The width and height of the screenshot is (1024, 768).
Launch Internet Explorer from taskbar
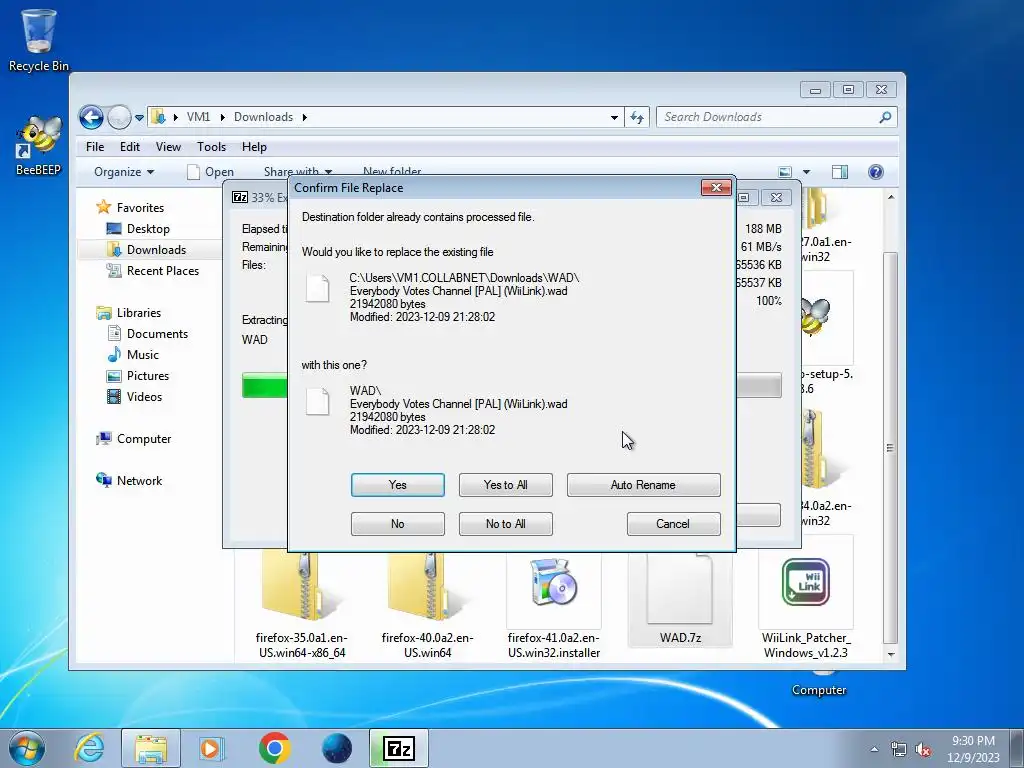pyautogui.click(x=89, y=748)
